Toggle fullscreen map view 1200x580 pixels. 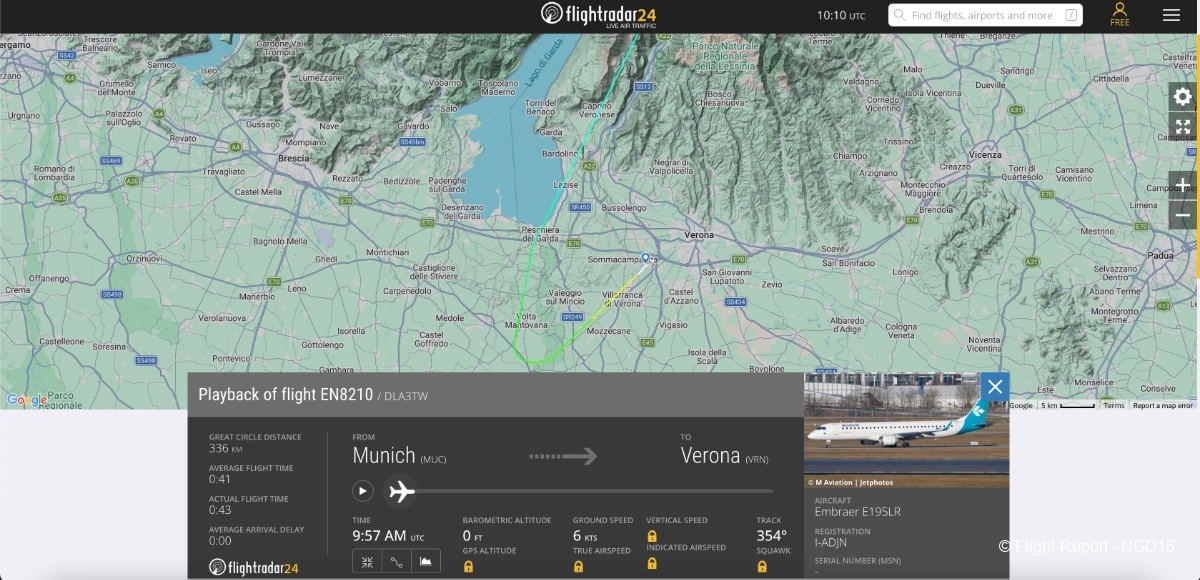[1183, 126]
